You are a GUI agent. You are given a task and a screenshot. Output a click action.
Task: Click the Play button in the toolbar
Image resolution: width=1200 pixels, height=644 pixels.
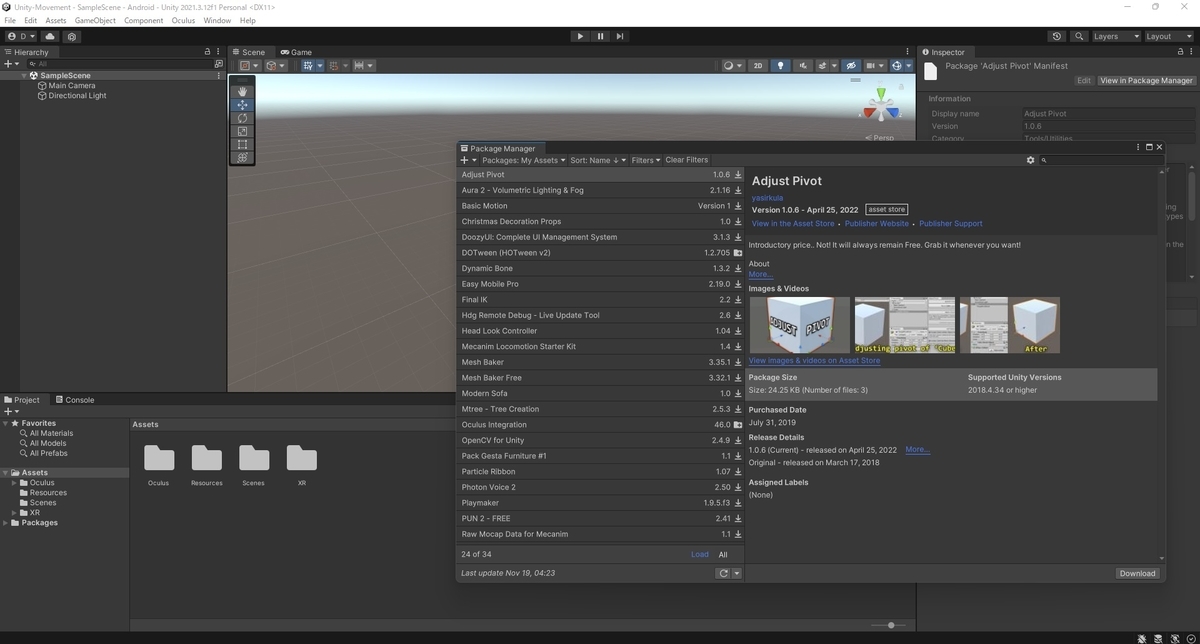tap(580, 36)
